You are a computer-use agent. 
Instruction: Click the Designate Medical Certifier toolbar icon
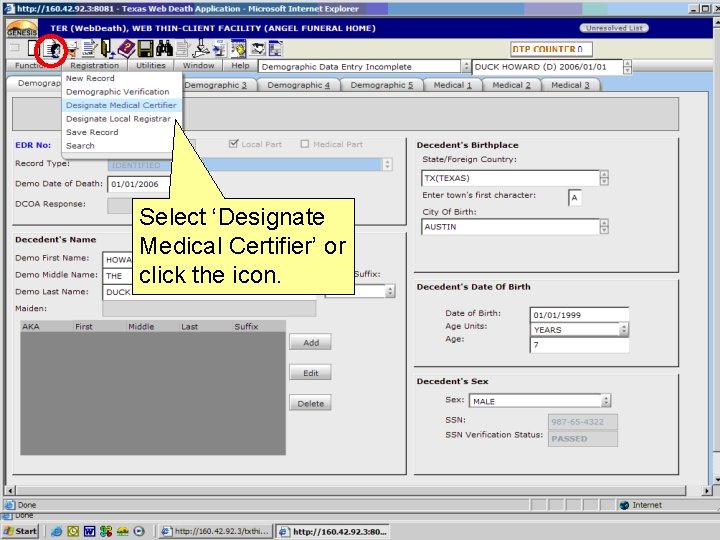[53, 49]
